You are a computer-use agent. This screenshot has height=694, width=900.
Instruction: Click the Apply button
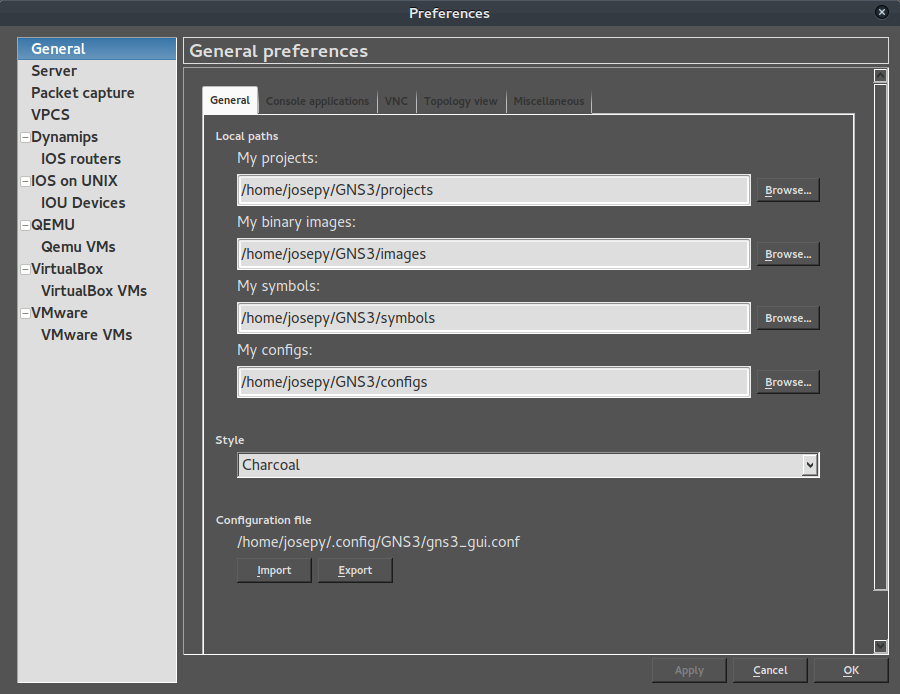click(689, 670)
